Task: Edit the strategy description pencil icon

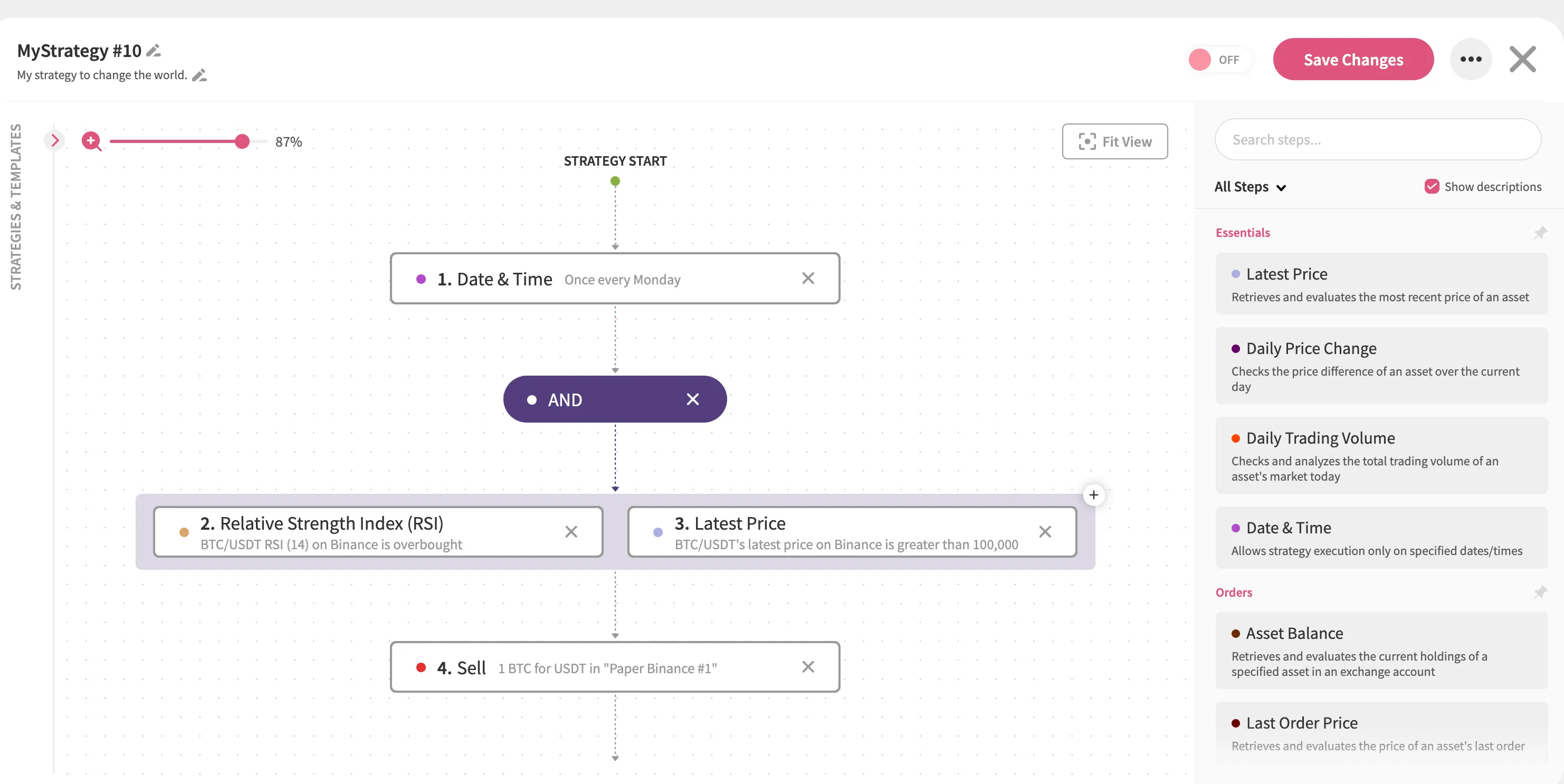Action: pos(200,75)
